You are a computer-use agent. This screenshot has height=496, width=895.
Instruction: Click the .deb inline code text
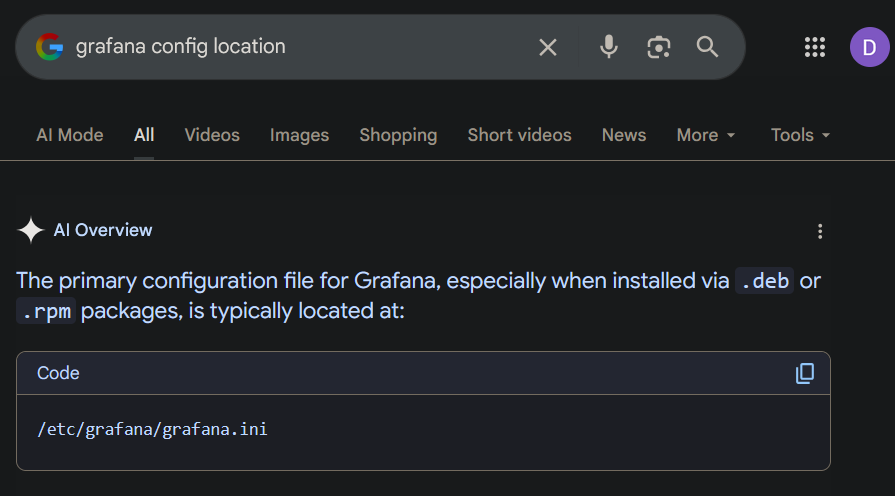point(764,281)
